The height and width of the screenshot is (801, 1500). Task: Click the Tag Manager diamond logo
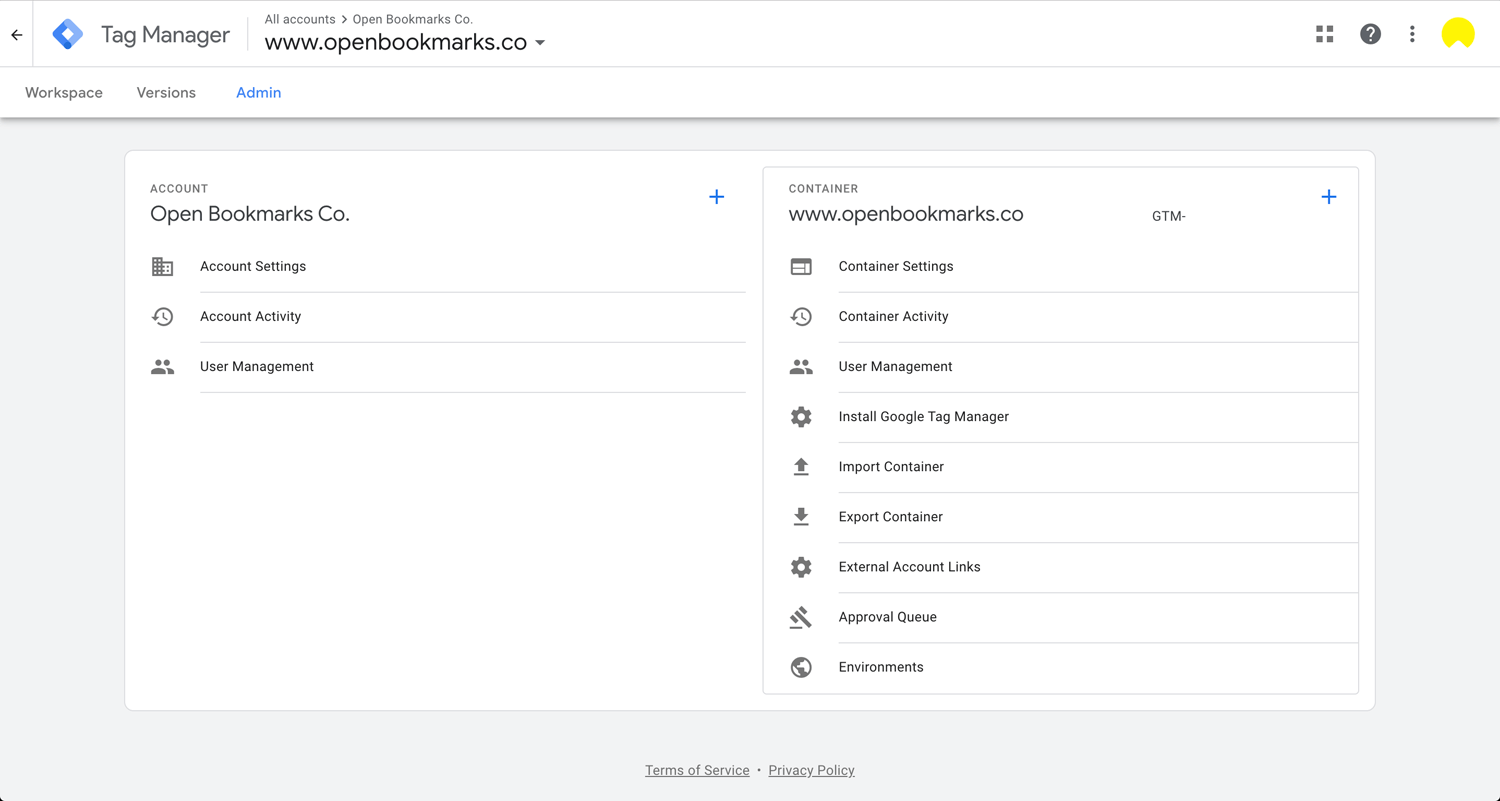tap(68, 34)
